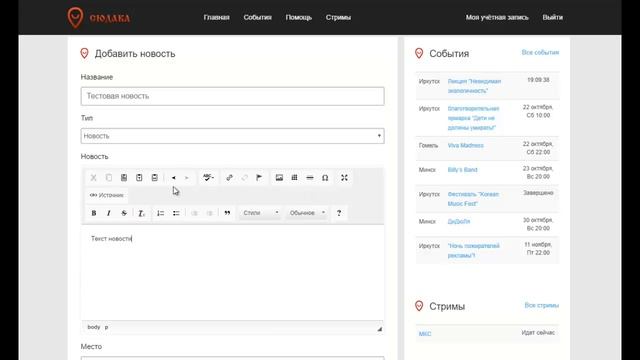Toggle strikethrough formatting
Screen dimensions: 640x360
tap(124, 213)
